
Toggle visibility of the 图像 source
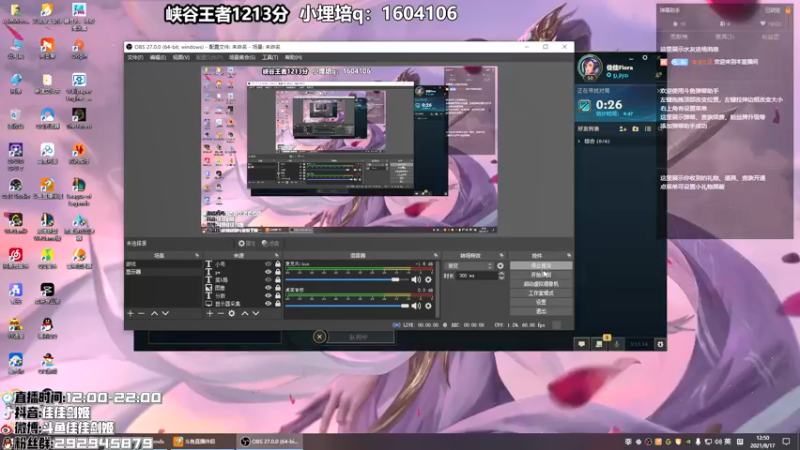click(268, 288)
